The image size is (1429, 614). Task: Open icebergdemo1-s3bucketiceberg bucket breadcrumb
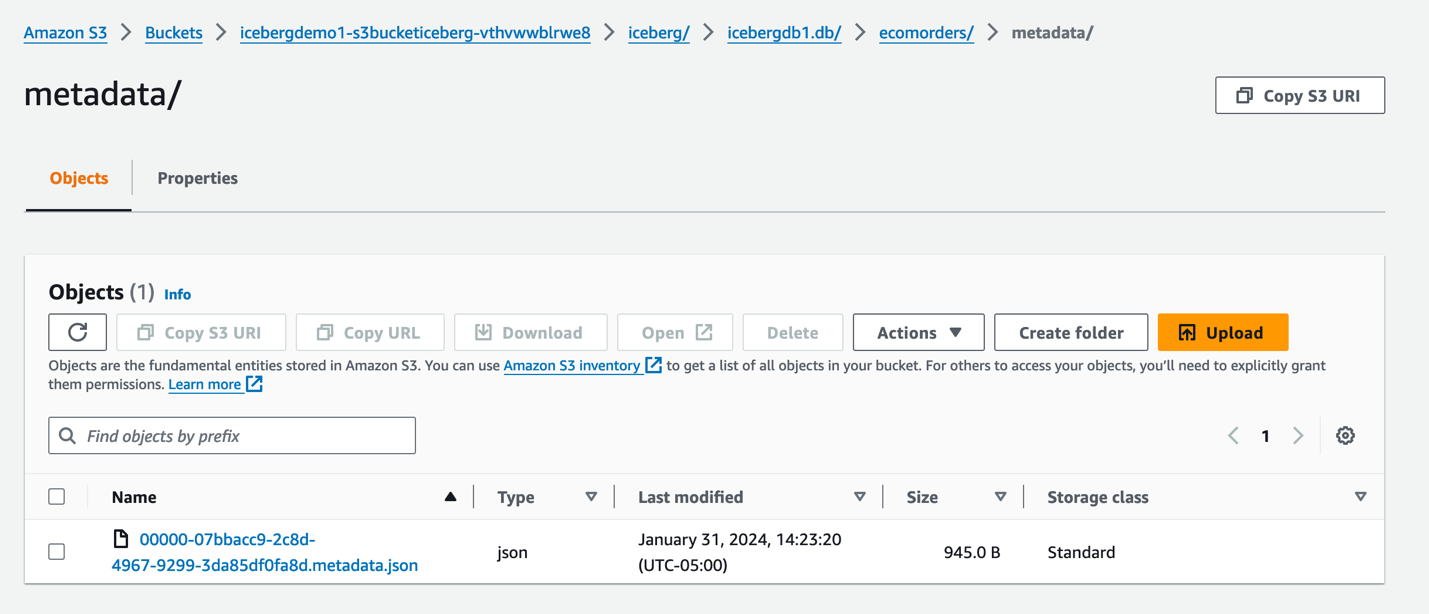pyautogui.click(x=415, y=32)
